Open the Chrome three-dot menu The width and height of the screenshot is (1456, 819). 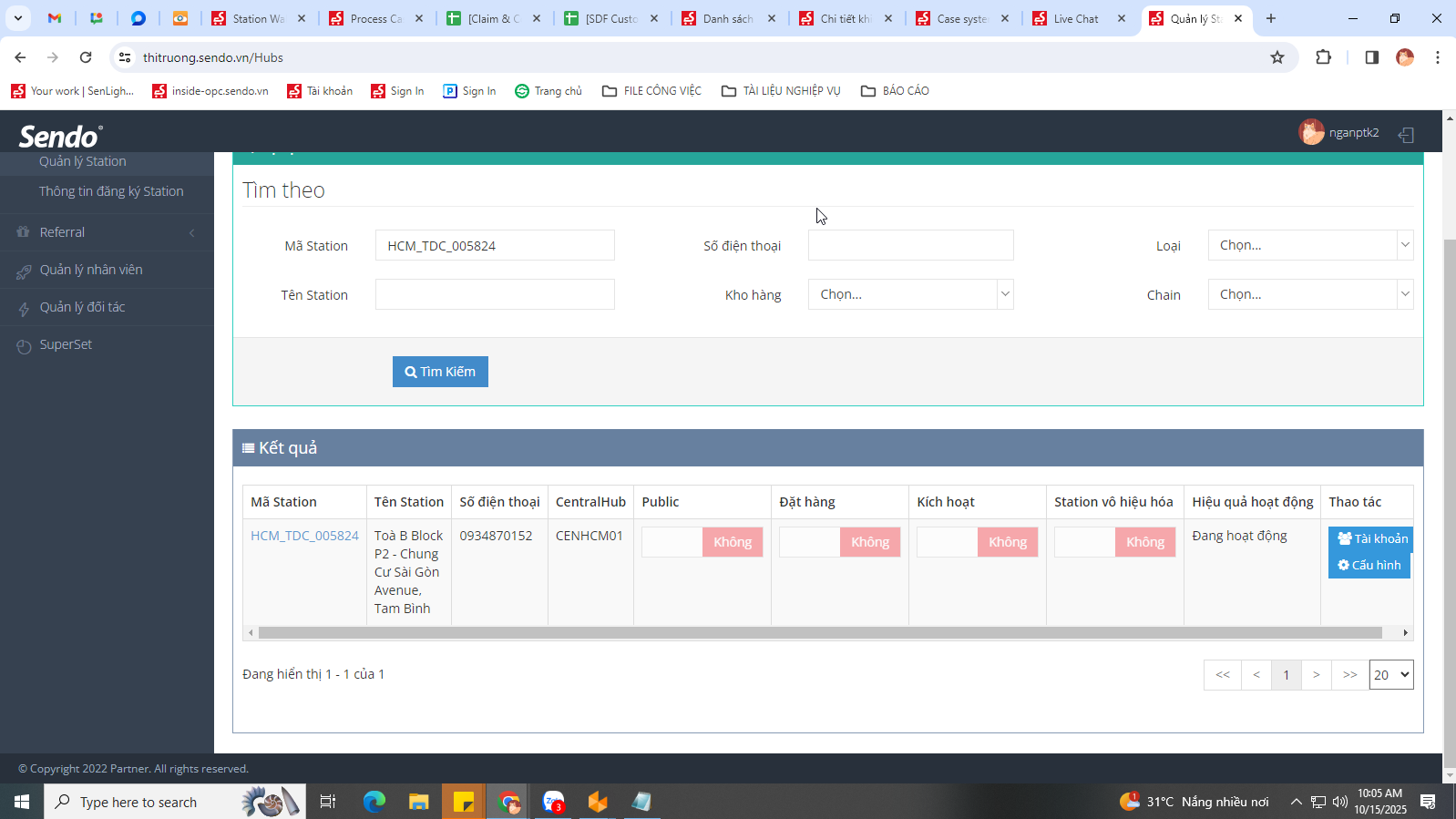pos(1438,57)
